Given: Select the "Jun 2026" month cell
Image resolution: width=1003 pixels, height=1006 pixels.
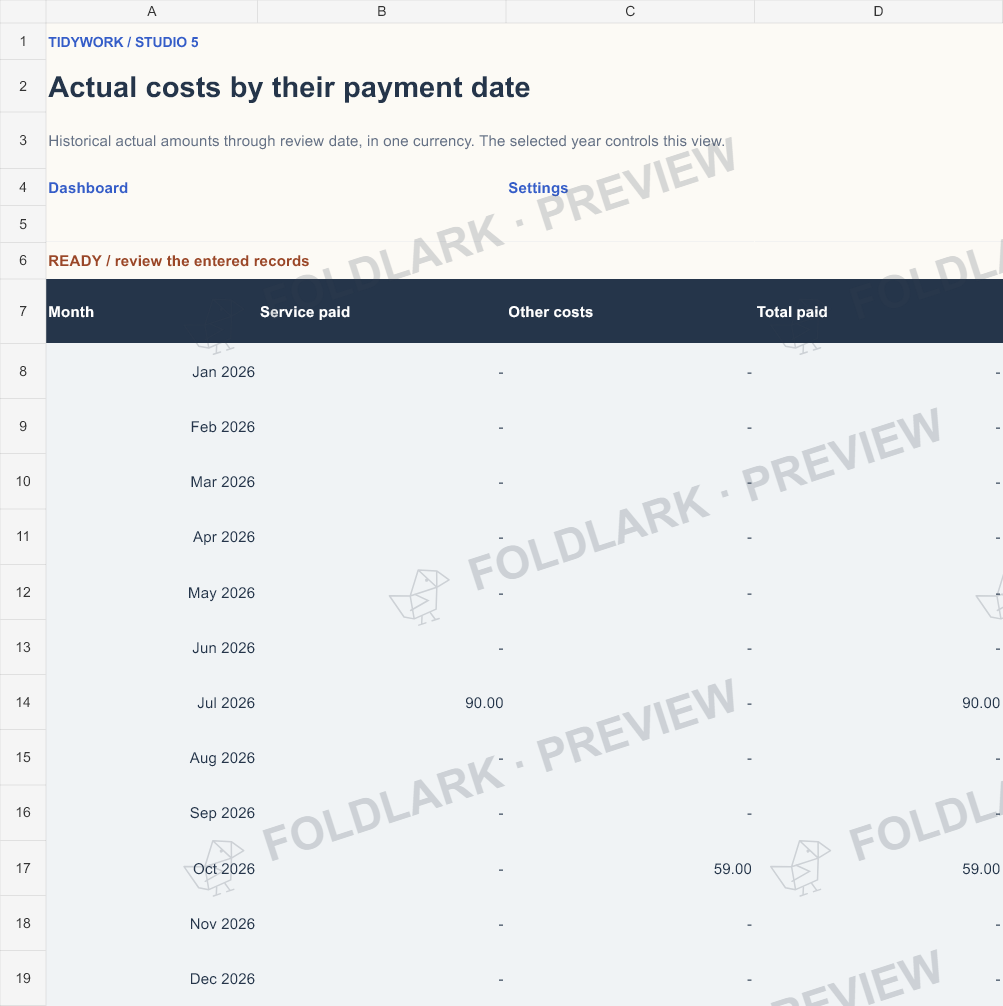Looking at the screenshot, I should [x=151, y=647].
